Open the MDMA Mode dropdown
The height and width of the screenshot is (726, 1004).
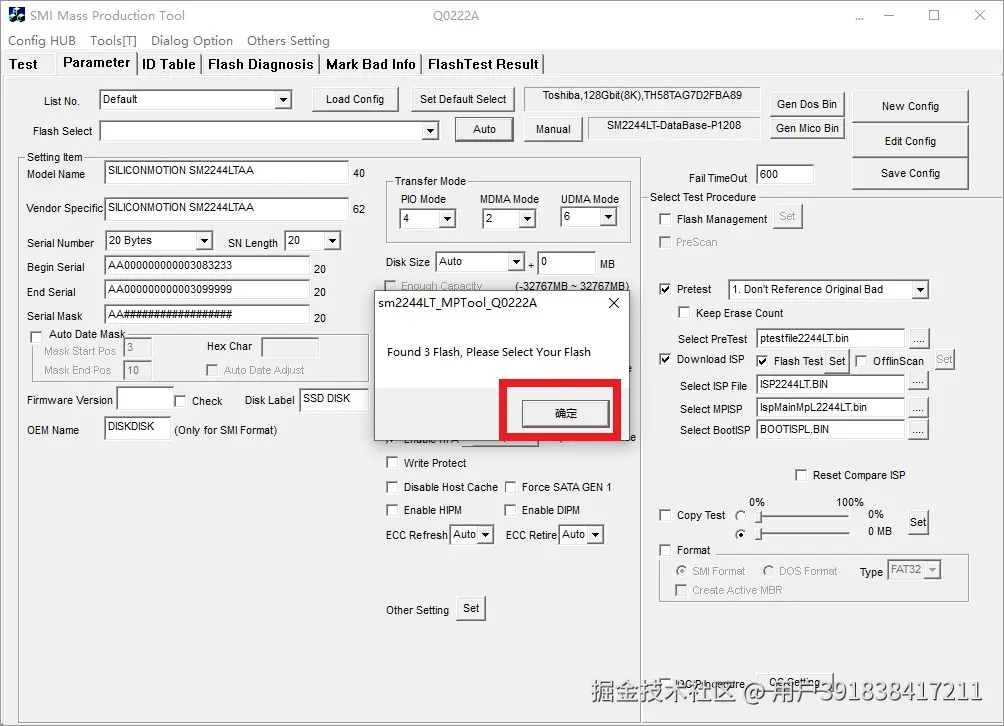coord(527,219)
